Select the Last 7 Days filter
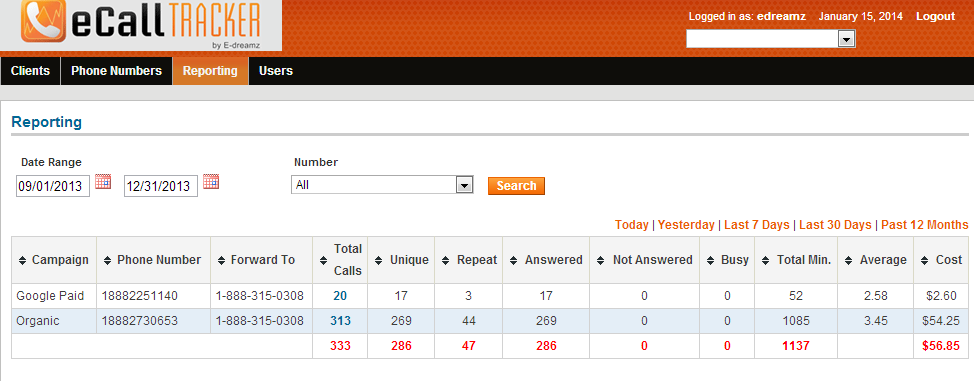 point(757,225)
